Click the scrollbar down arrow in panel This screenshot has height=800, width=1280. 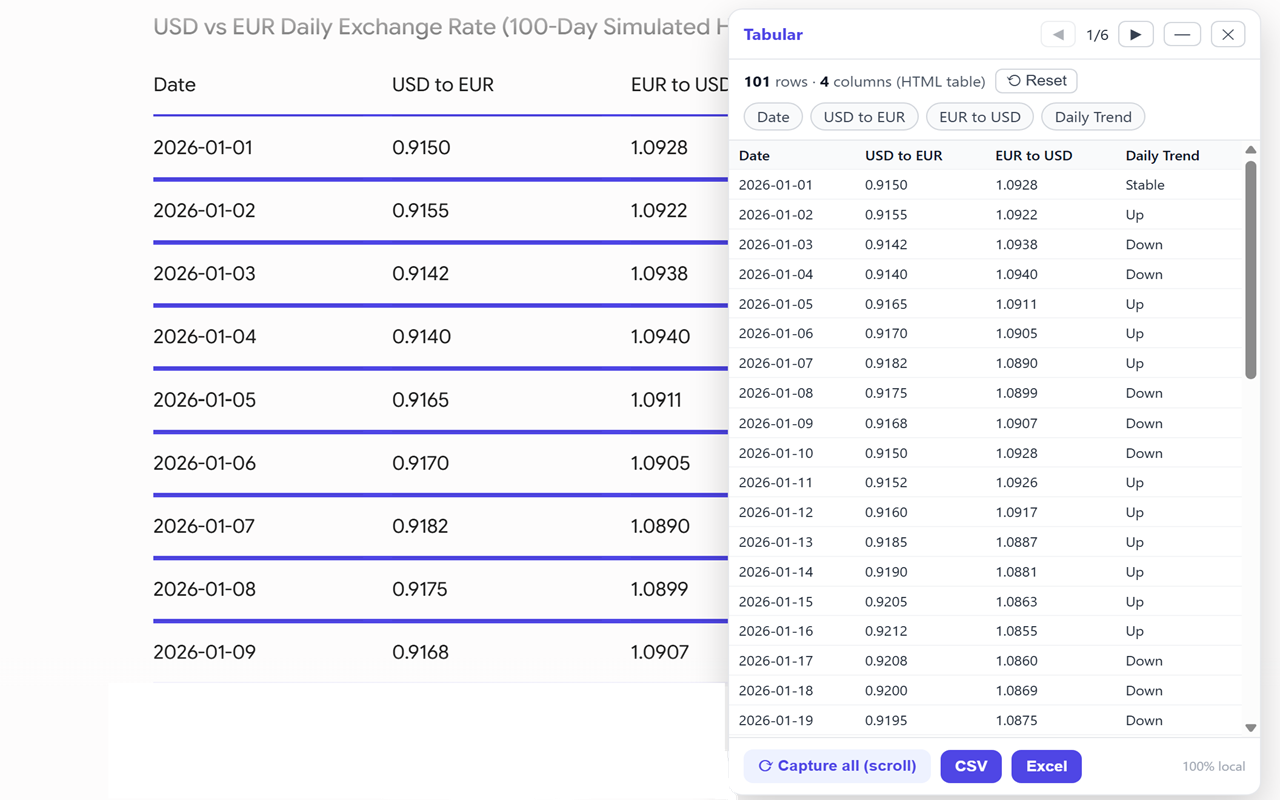click(1250, 728)
